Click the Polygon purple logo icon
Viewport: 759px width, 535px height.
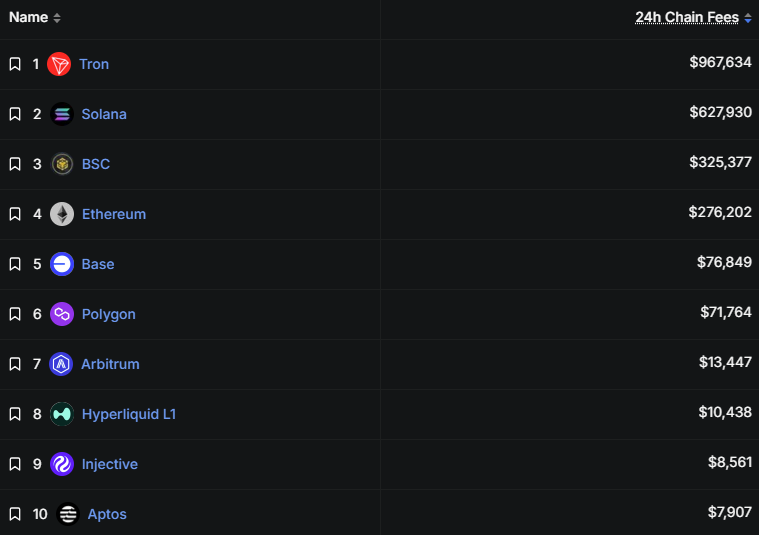click(x=62, y=314)
